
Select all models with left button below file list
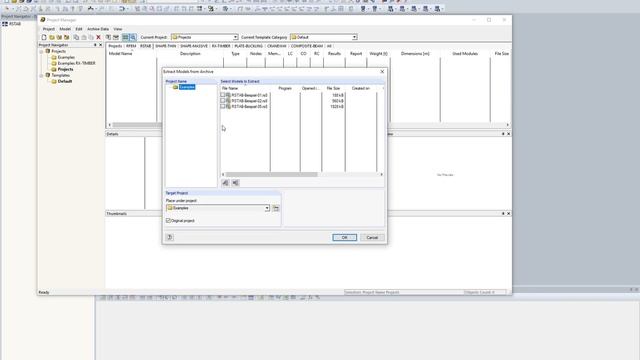[225, 183]
